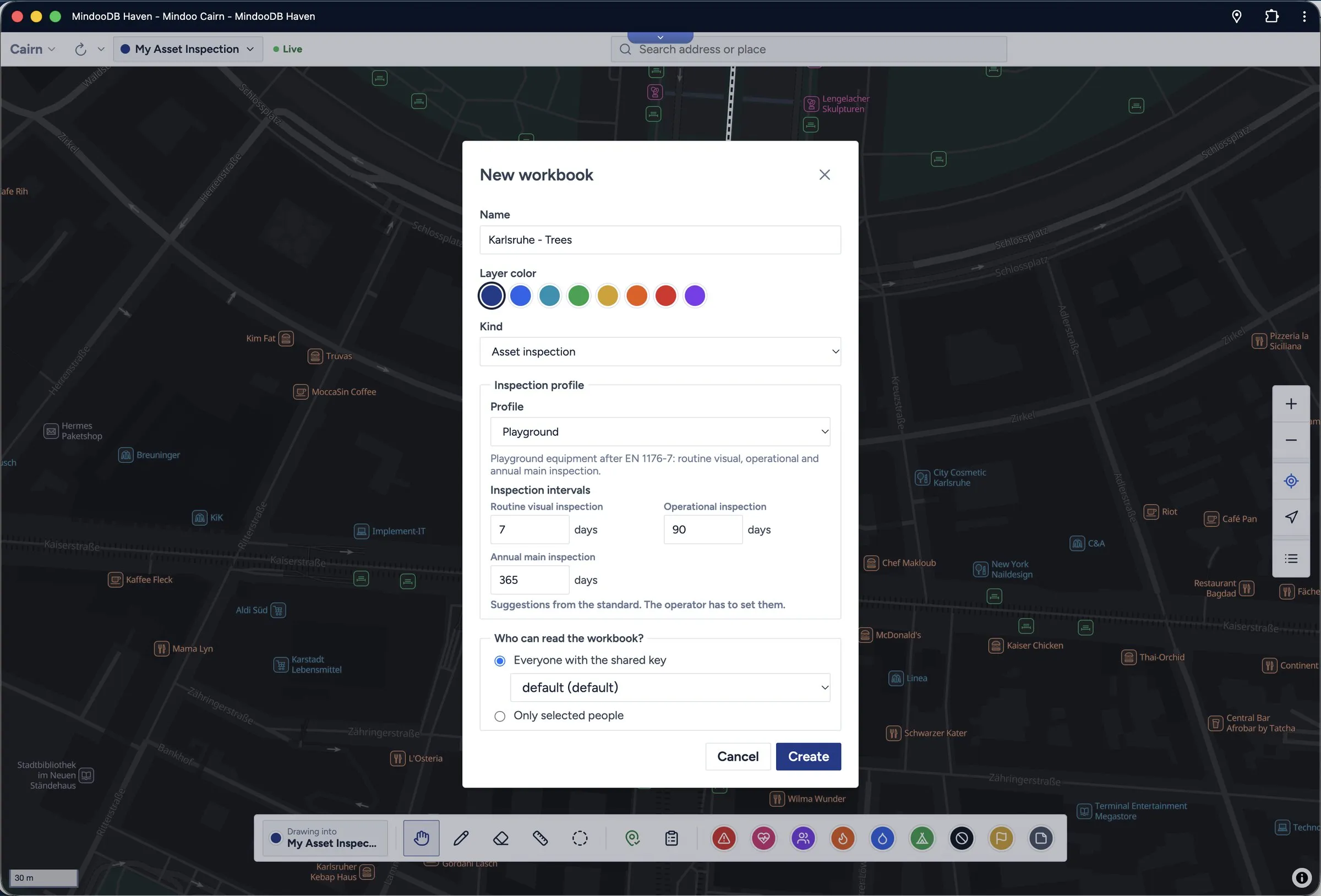Click the yellow flag marker

pos(1001,838)
